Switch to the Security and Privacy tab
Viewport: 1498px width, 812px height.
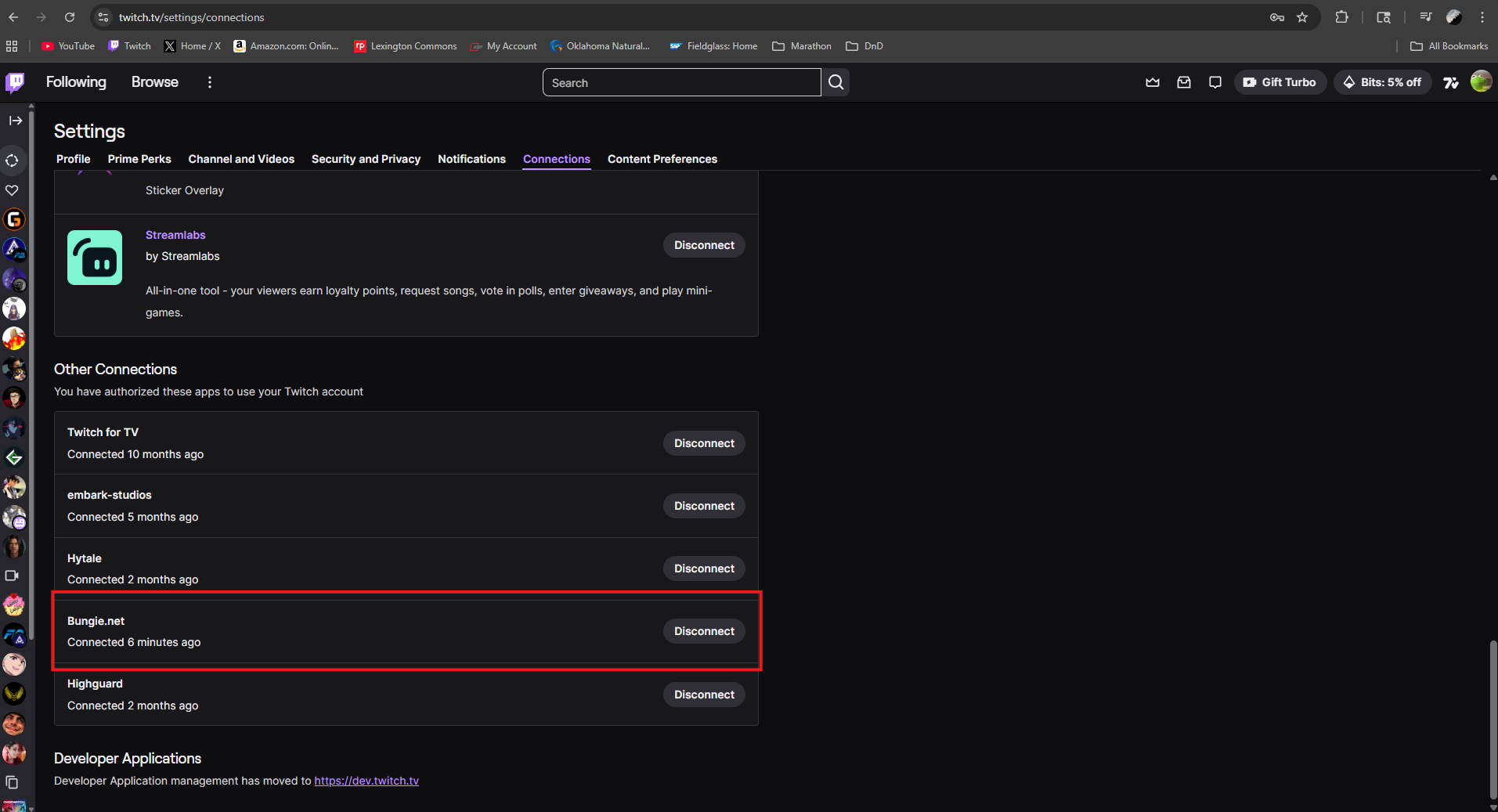(x=366, y=159)
